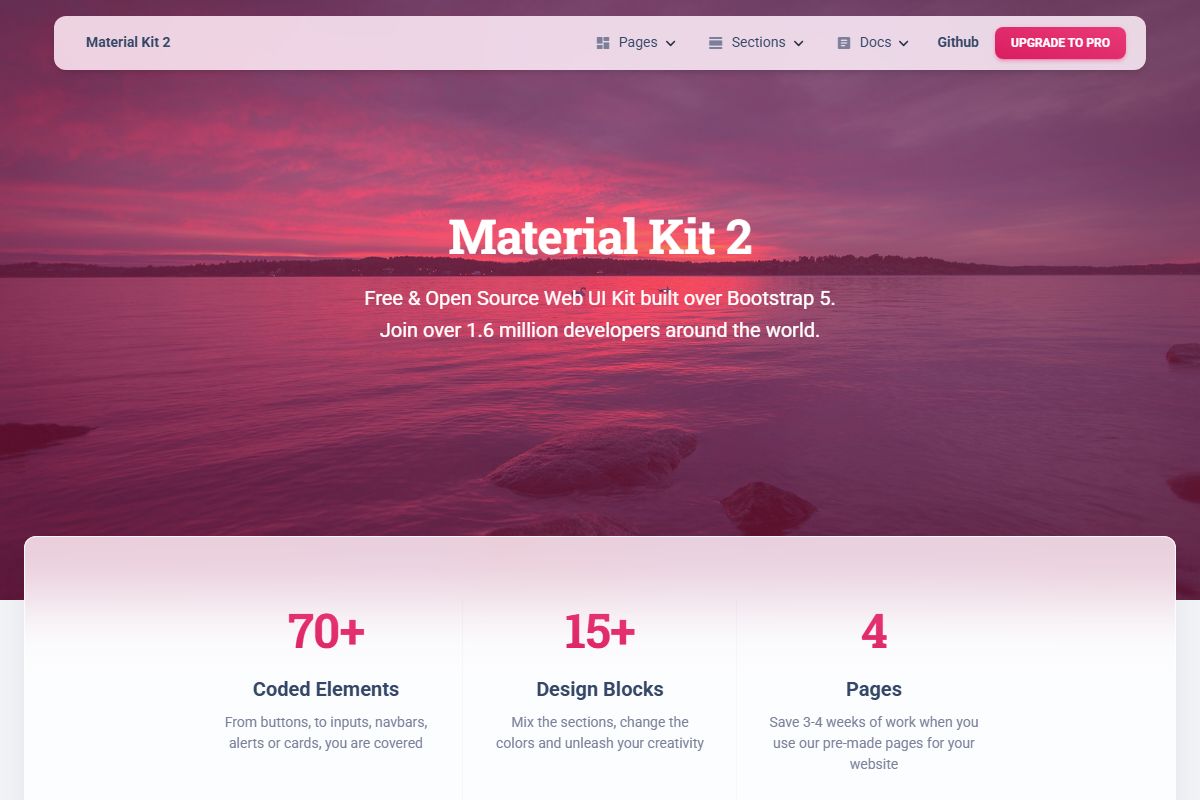This screenshot has width=1200, height=800.
Task: Expand the Docs dropdown chevron
Action: pyautogui.click(x=904, y=43)
